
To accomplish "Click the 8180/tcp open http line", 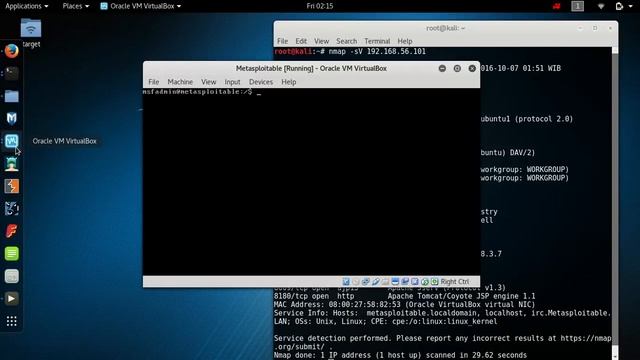I will 404,296.
